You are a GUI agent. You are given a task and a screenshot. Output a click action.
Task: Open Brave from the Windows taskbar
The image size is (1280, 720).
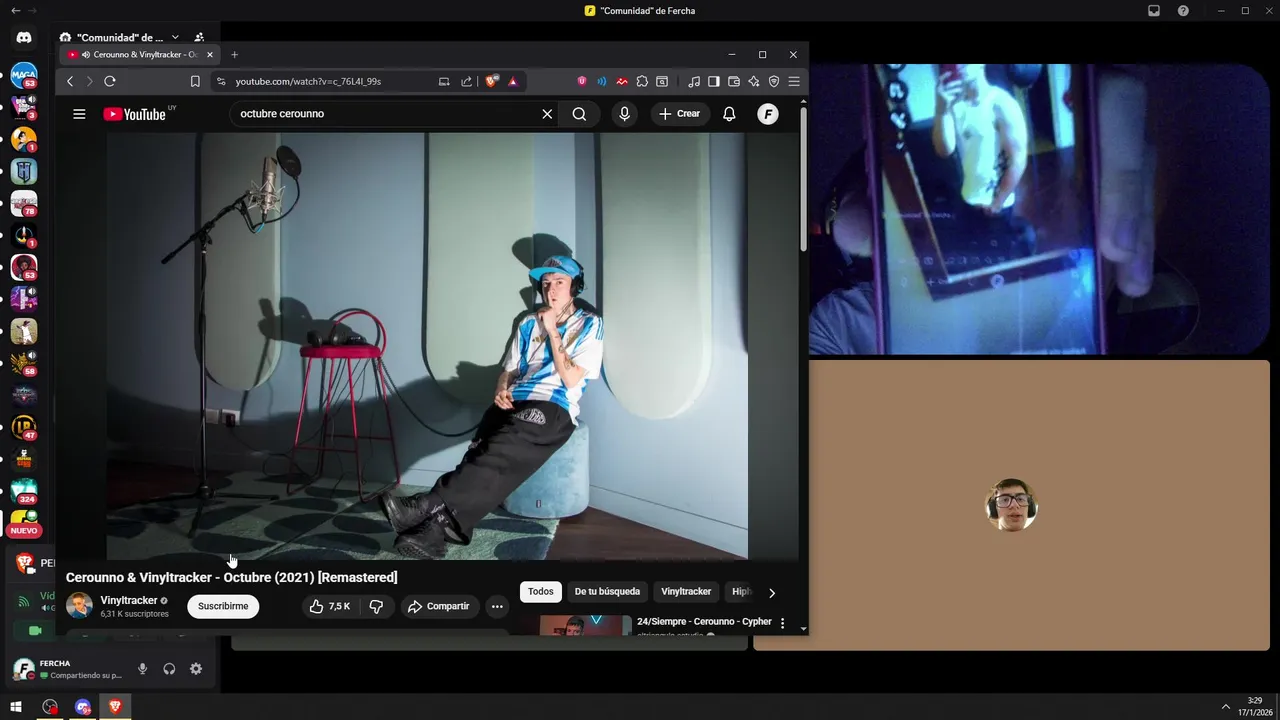[115, 707]
